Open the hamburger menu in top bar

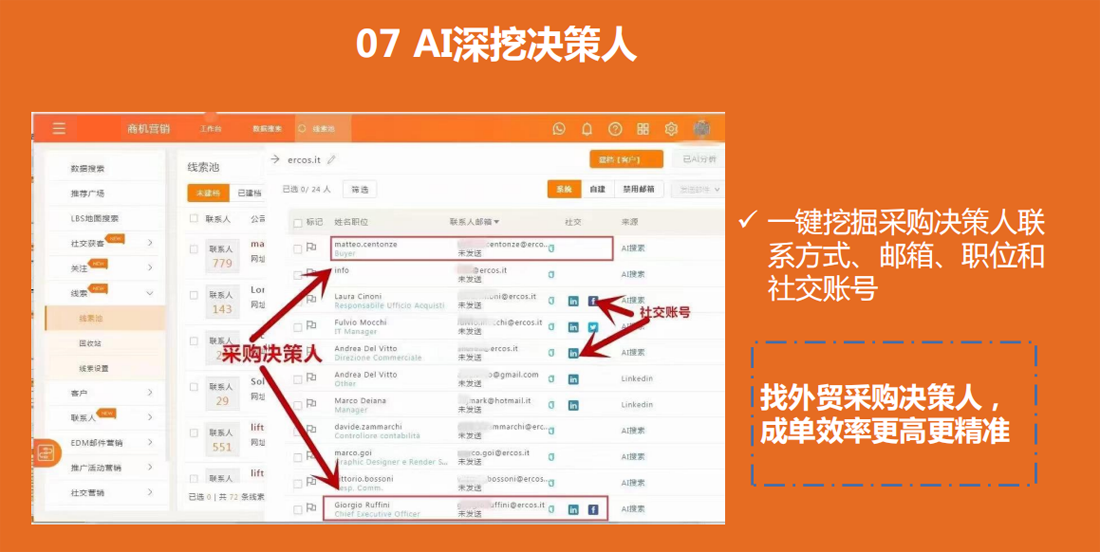click(x=59, y=129)
